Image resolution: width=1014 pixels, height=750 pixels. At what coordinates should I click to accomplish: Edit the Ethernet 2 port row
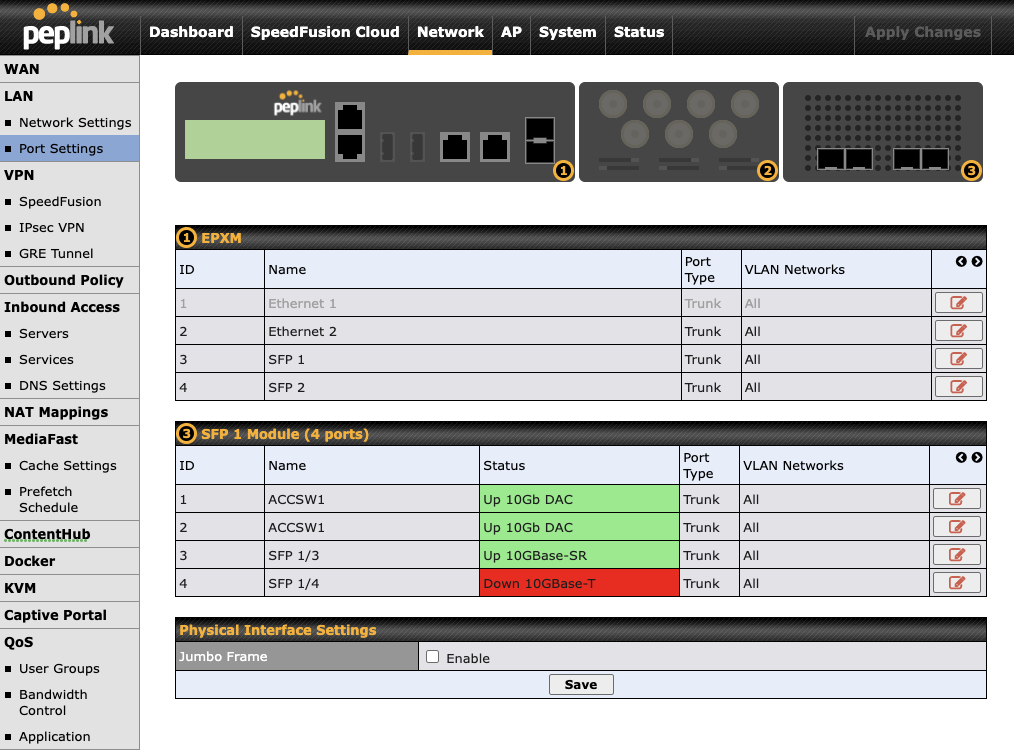958,331
